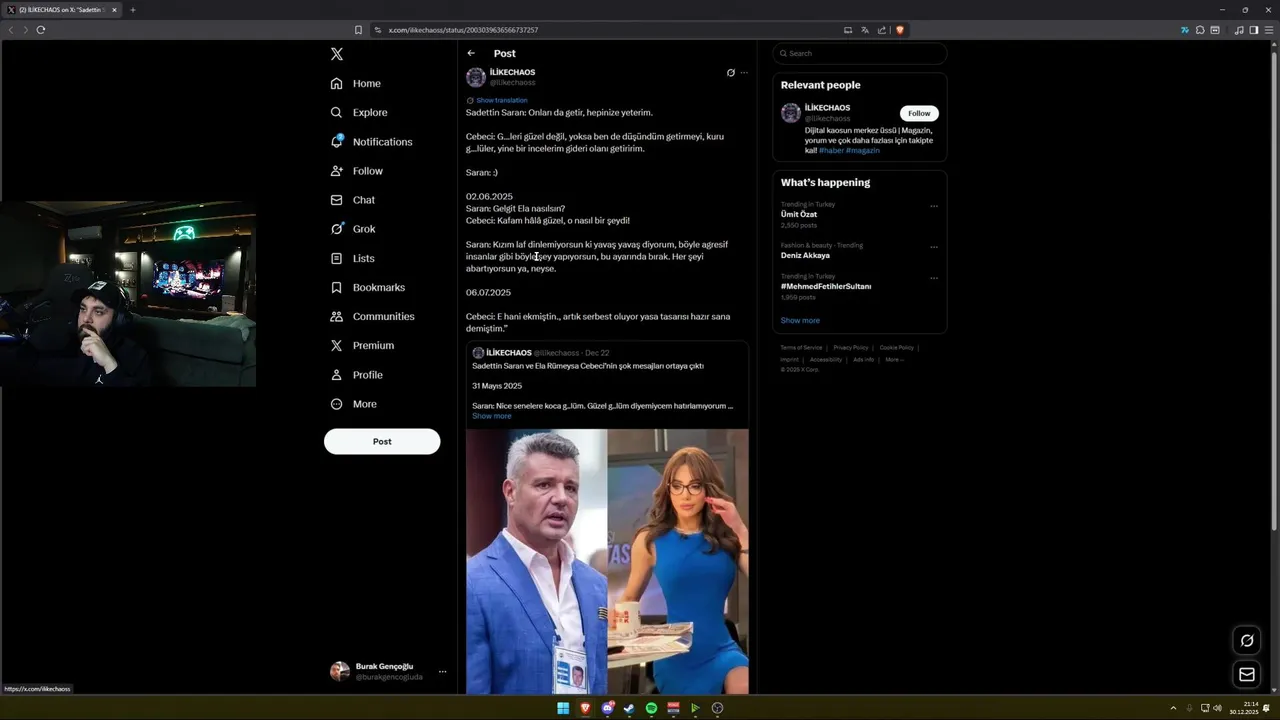
Task: Click Show more in the quoted post
Action: (x=491, y=416)
